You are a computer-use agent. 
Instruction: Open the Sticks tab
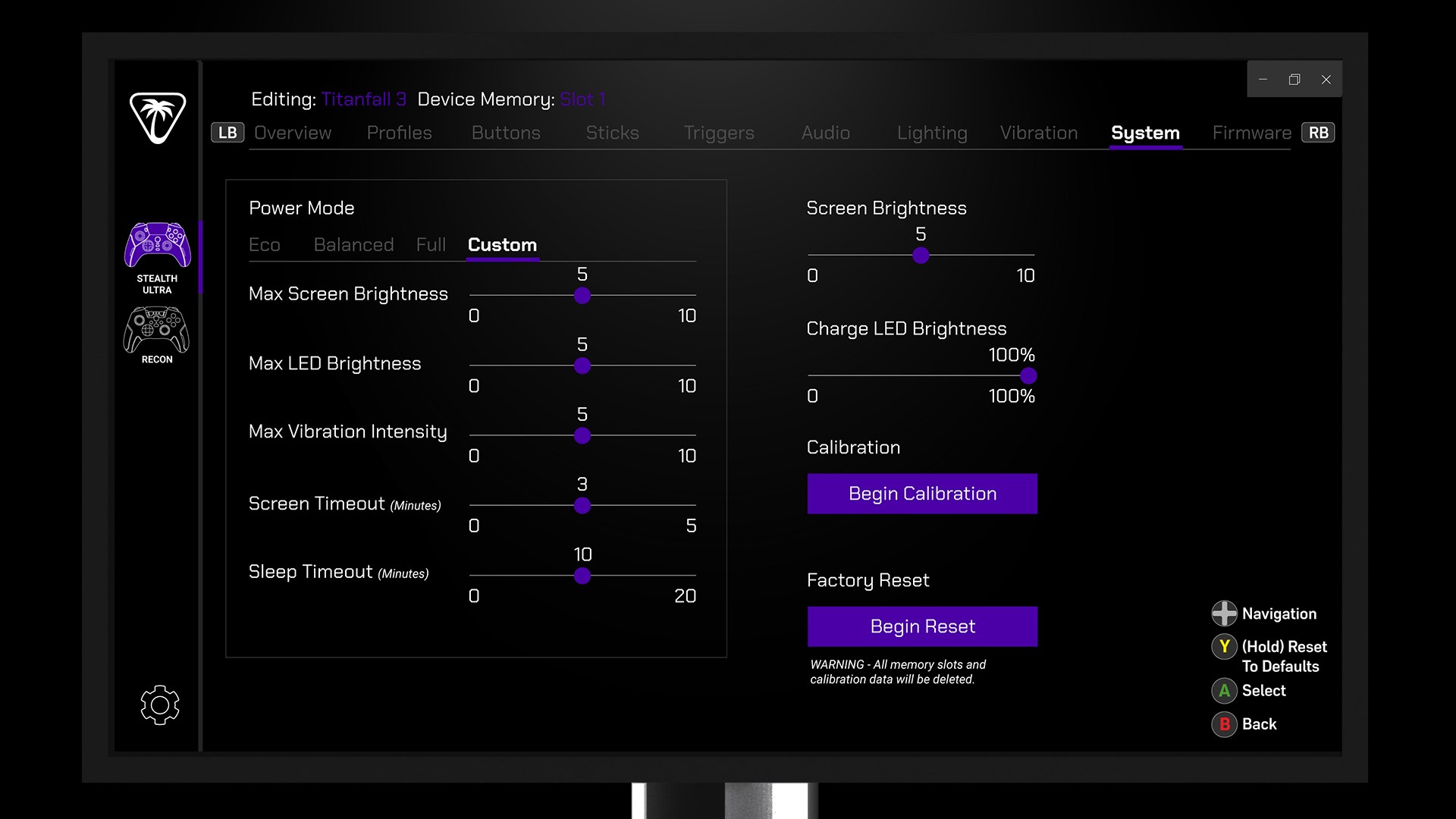(x=612, y=133)
